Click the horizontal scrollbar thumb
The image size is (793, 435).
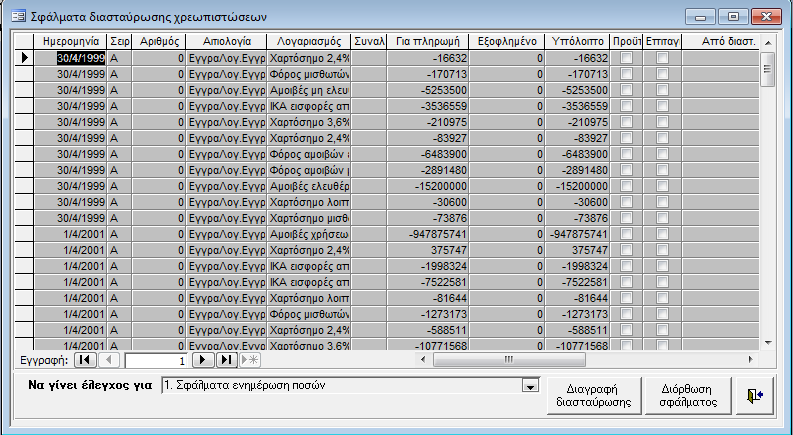point(508,359)
